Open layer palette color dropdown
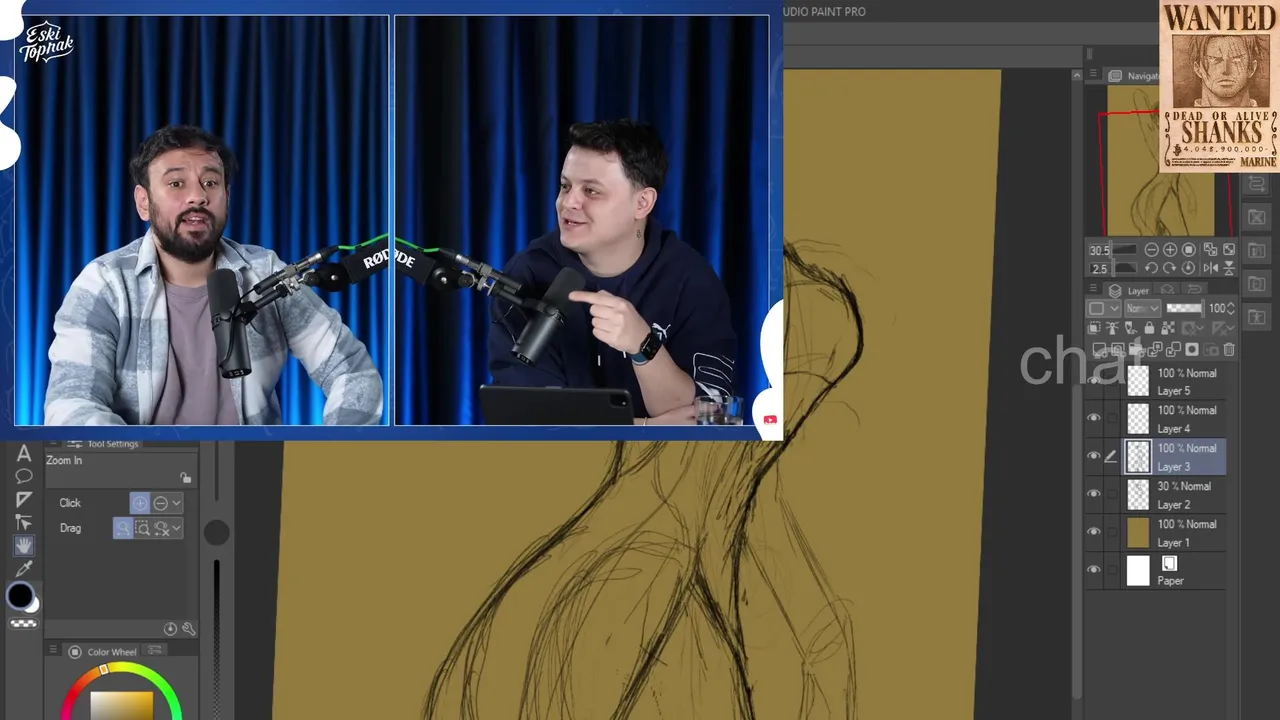Screen dimensions: 1280x720 tap(1104, 308)
